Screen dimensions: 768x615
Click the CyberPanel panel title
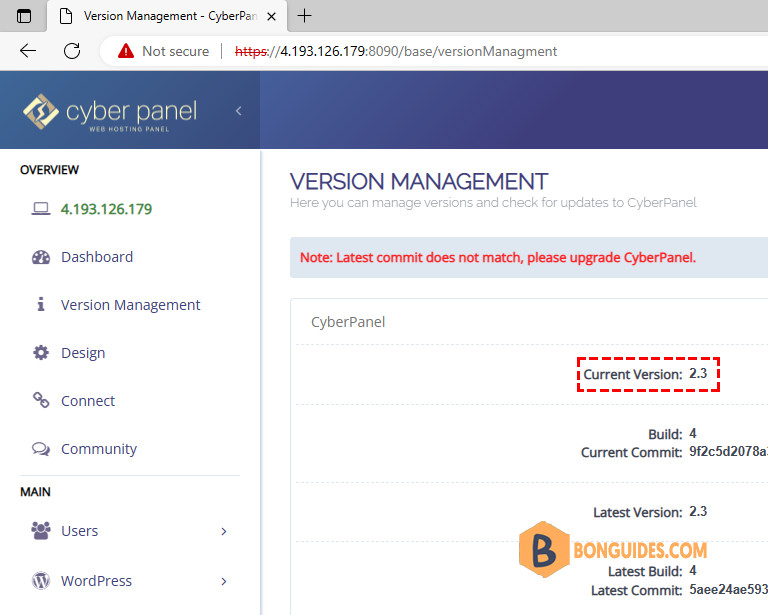(348, 322)
